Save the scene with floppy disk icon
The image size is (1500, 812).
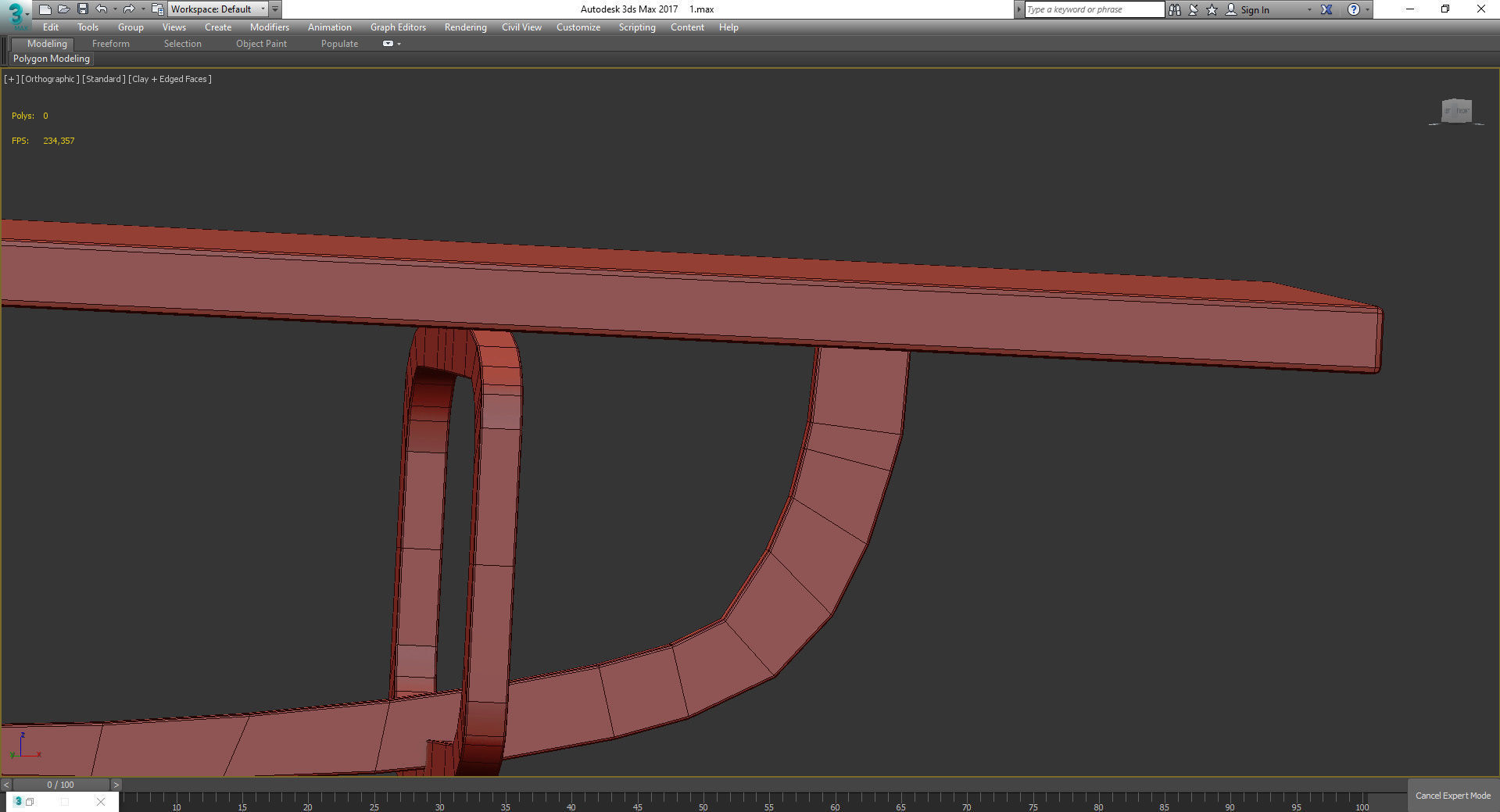pos(83,9)
